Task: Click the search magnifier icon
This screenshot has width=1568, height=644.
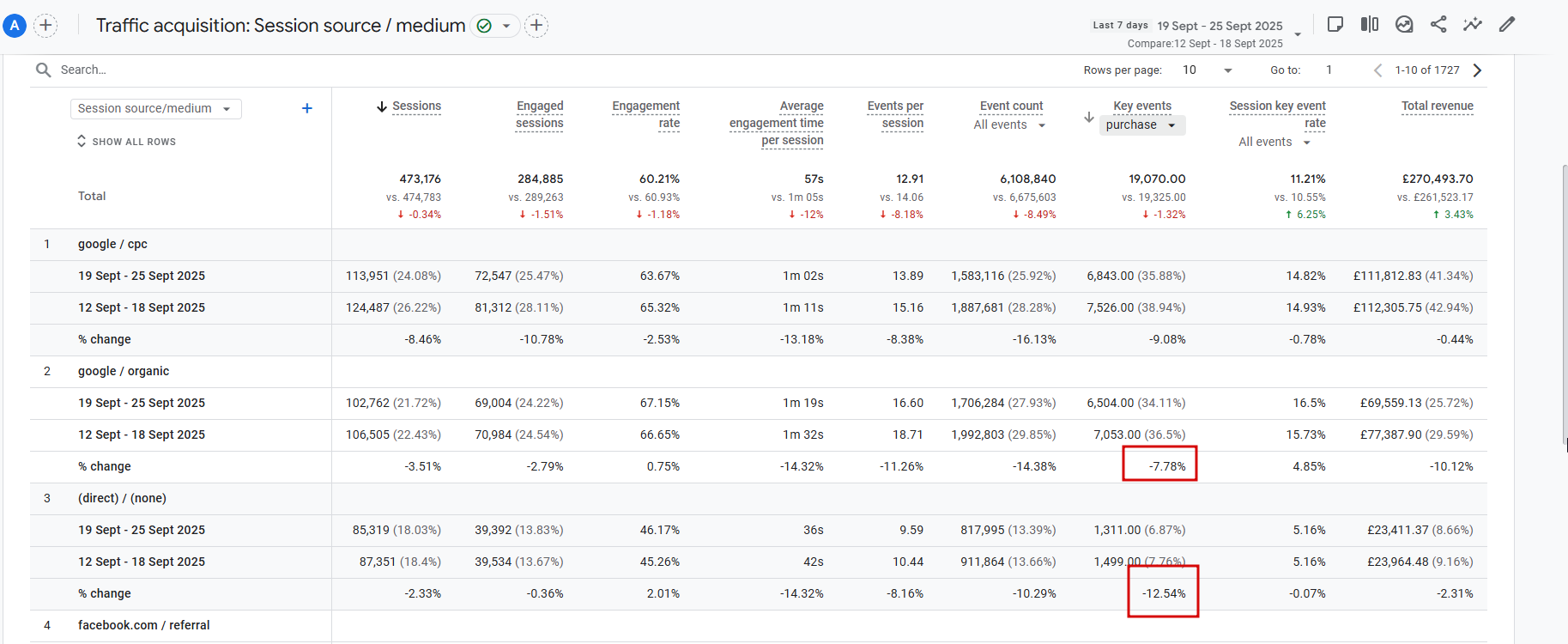Action: (43, 70)
